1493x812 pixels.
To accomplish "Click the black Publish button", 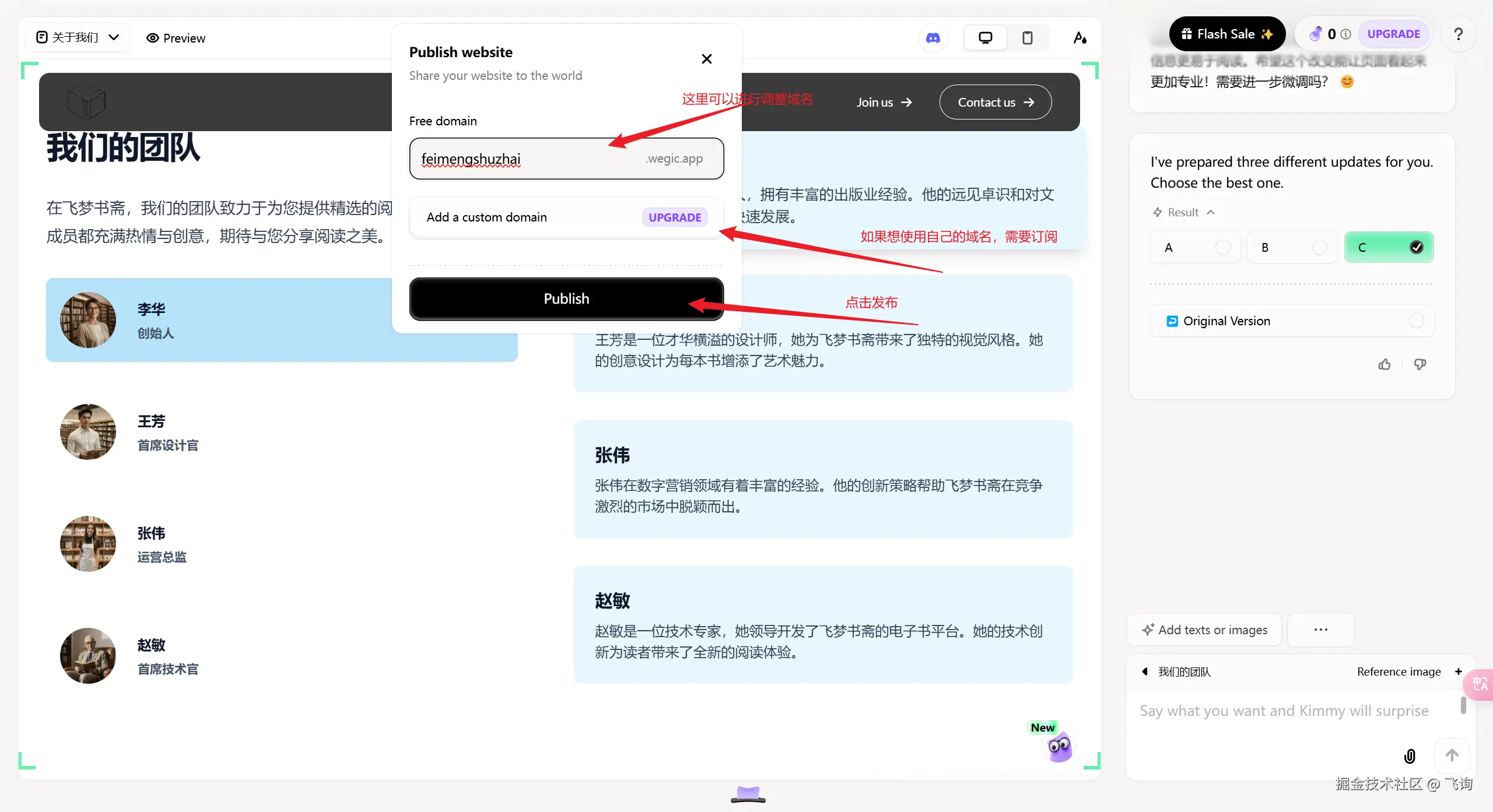I will click(566, 298).
